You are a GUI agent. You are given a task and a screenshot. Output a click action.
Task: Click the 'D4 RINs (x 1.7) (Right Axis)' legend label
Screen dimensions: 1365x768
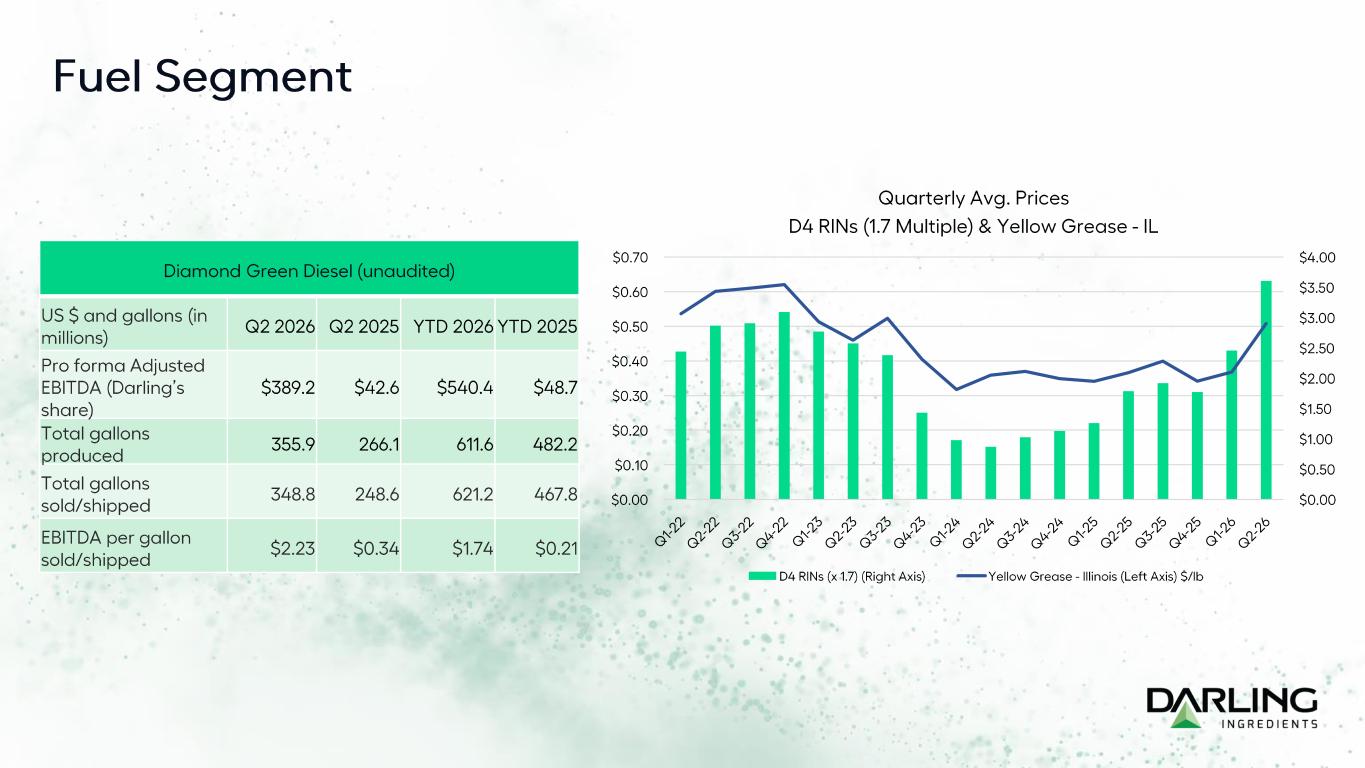[x=854, y=576]
